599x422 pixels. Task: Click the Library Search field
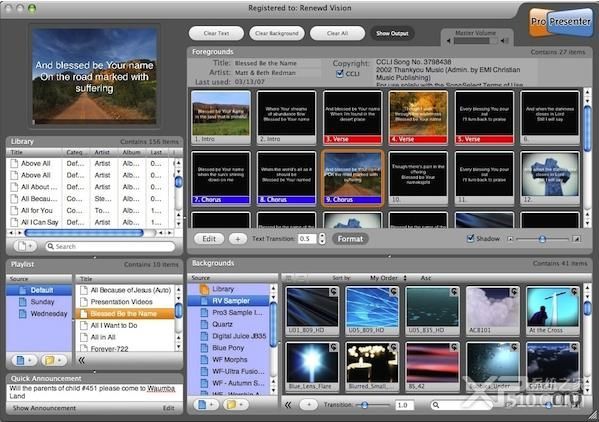[x=110, y=246]
